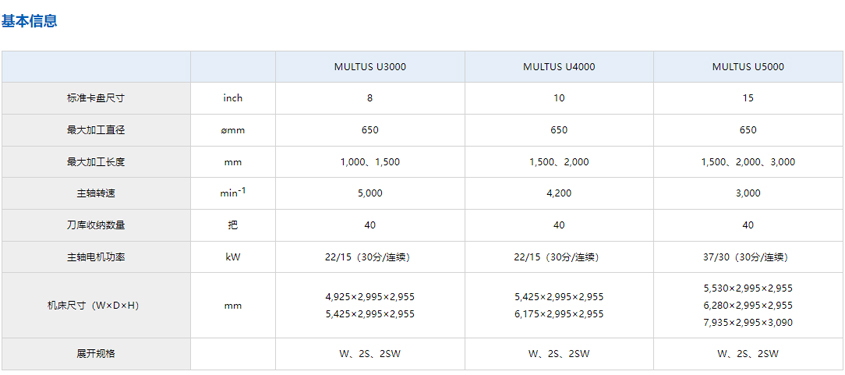Click the kW unit cell
This screenshot has height=375, width=845.
click(x=233, y=257)
